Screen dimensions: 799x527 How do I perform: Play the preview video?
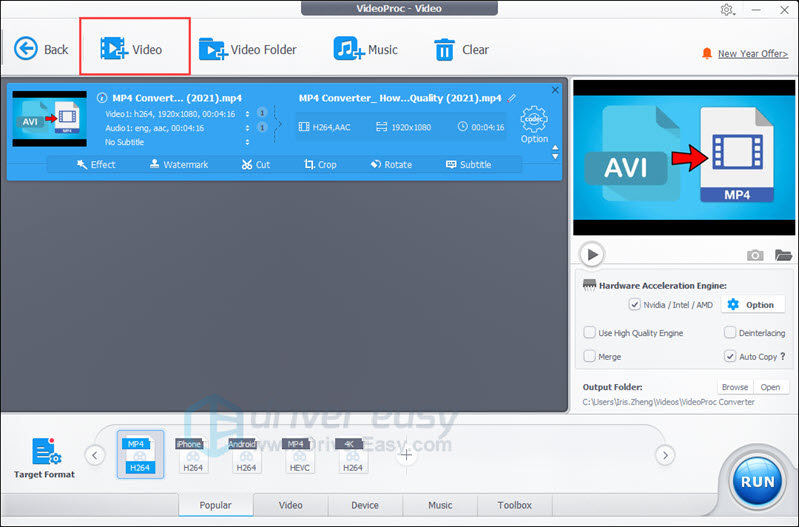(592, 254)
